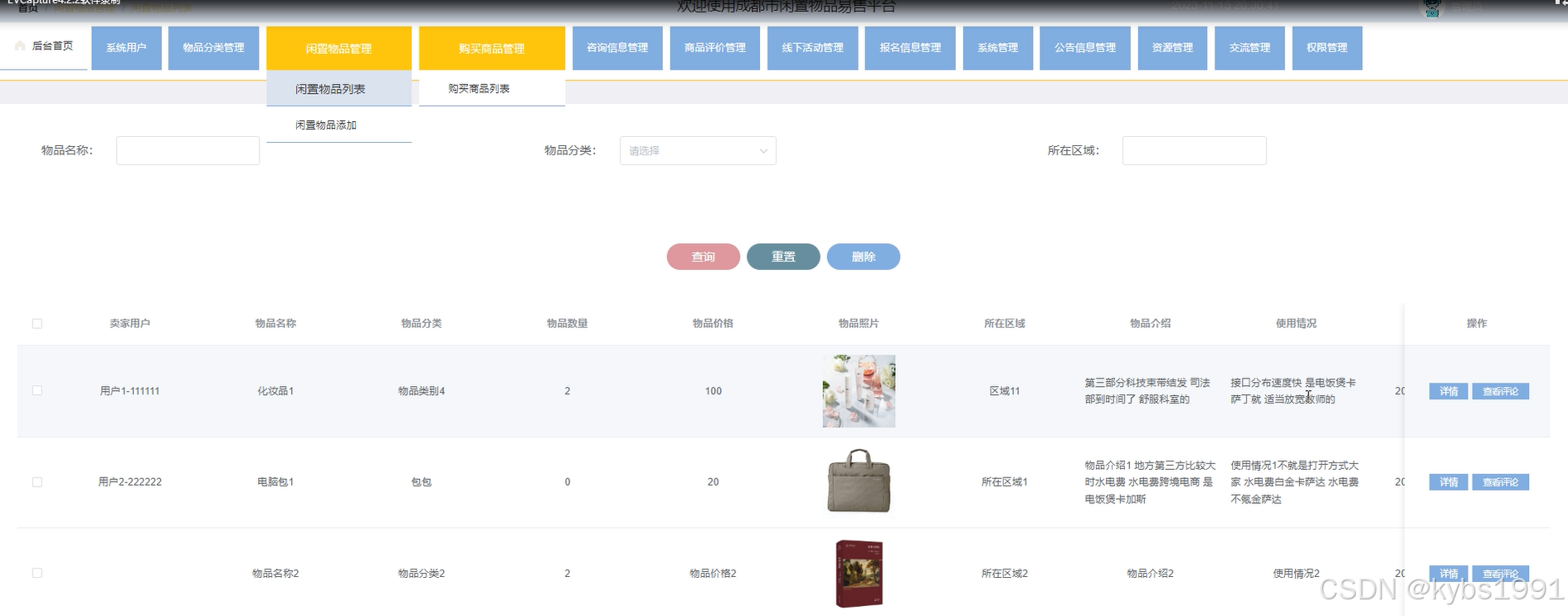Open 详情 for the 电脑包1 row
This screenshot has height=616, width=1568.
click(1449, 482)
